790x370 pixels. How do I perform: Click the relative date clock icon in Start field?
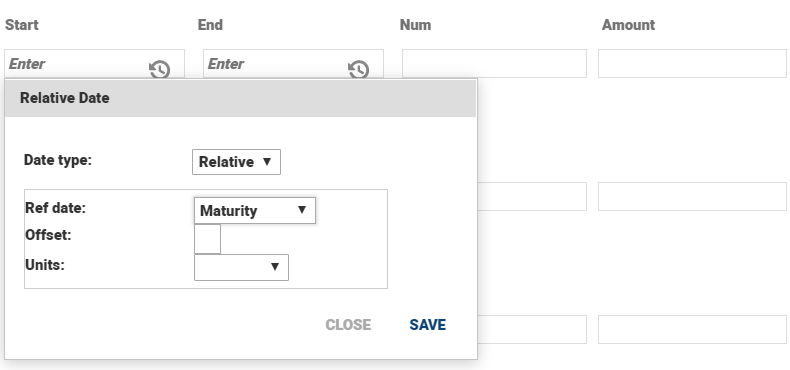[159, 70]
